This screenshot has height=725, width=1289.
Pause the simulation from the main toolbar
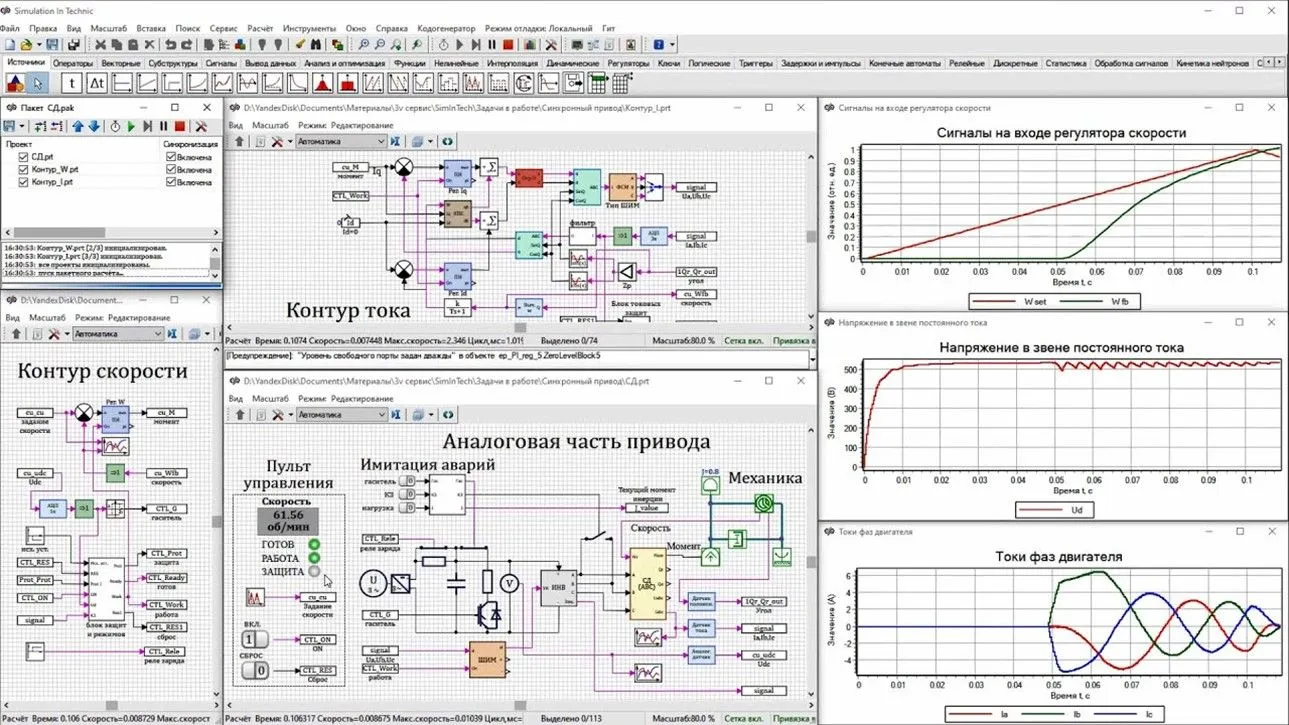coord(492,45)
